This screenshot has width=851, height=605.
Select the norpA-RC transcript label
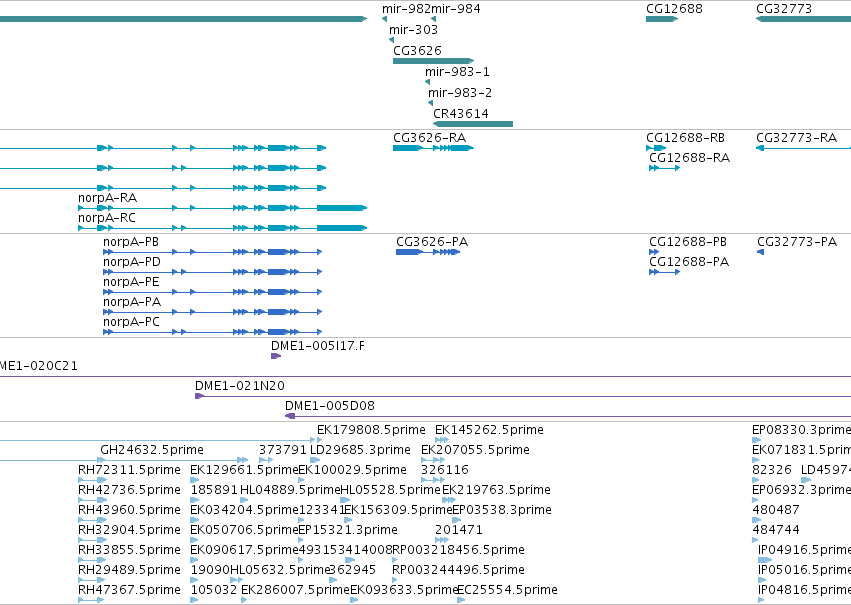pos(107,218)
